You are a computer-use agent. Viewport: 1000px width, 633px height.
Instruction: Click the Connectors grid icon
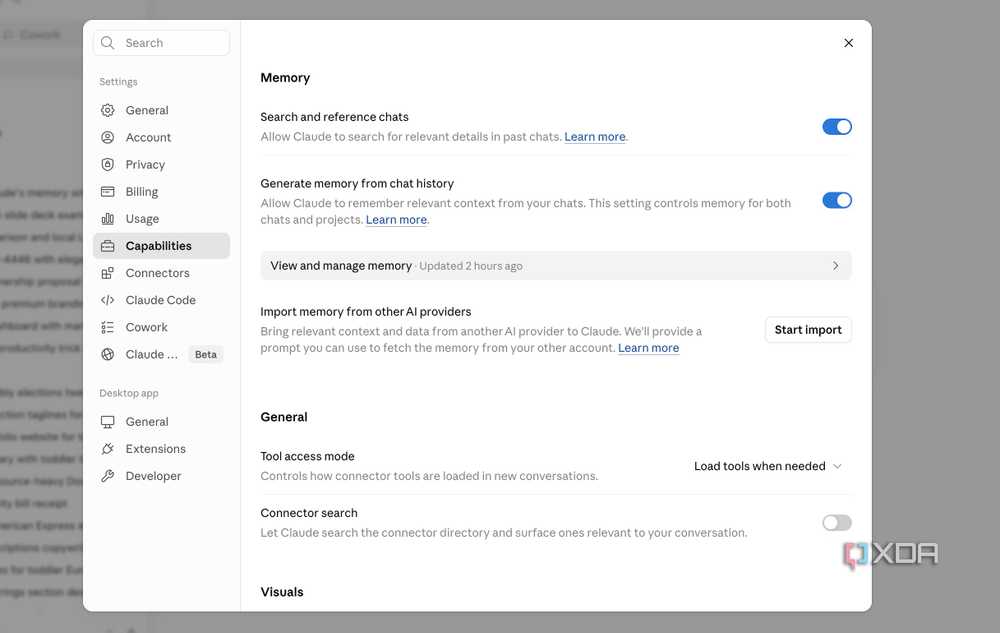coord(108,273)
